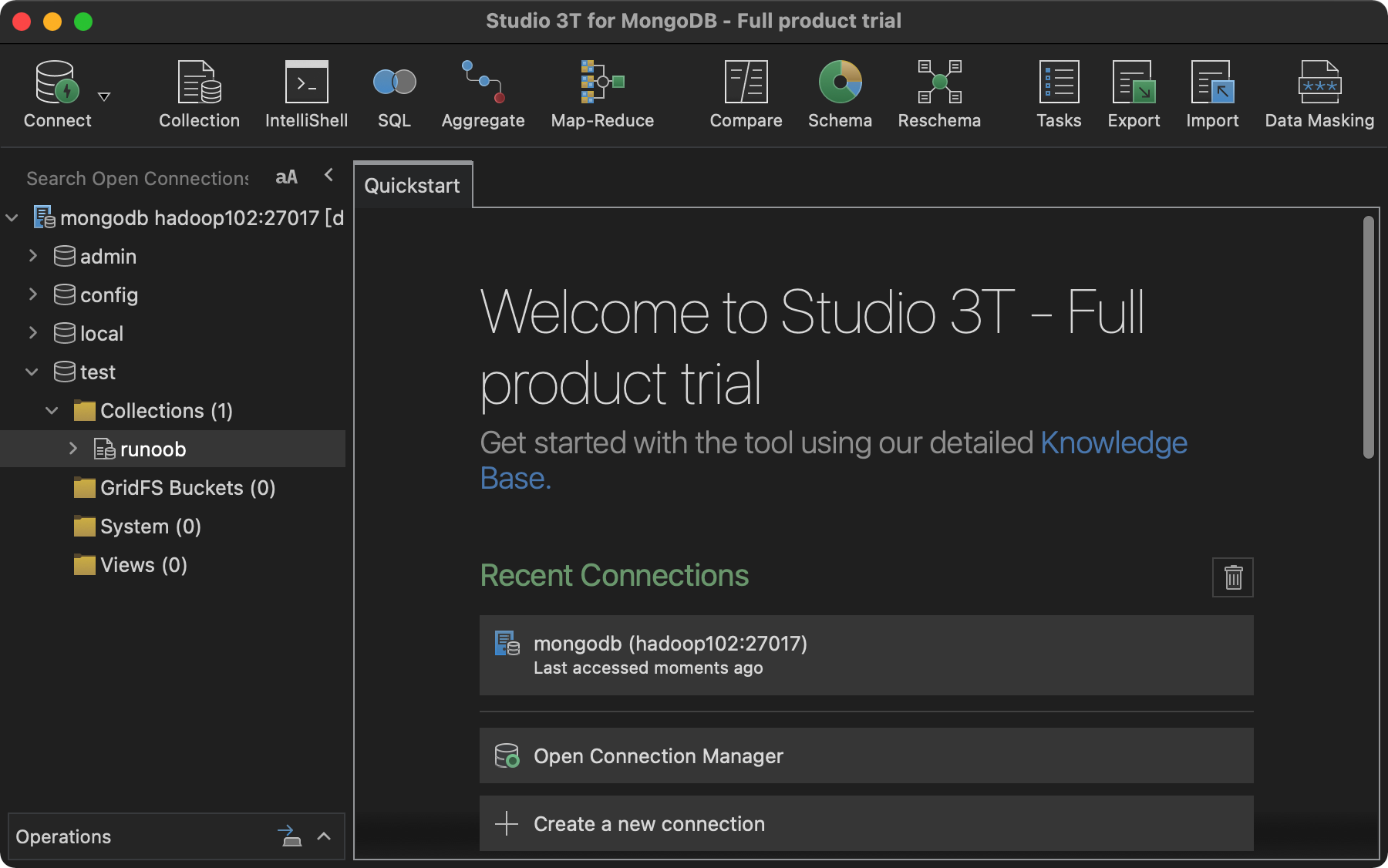This screenshot has height=868, width=1388.
Task: Expand the config database
Action: 32,294
